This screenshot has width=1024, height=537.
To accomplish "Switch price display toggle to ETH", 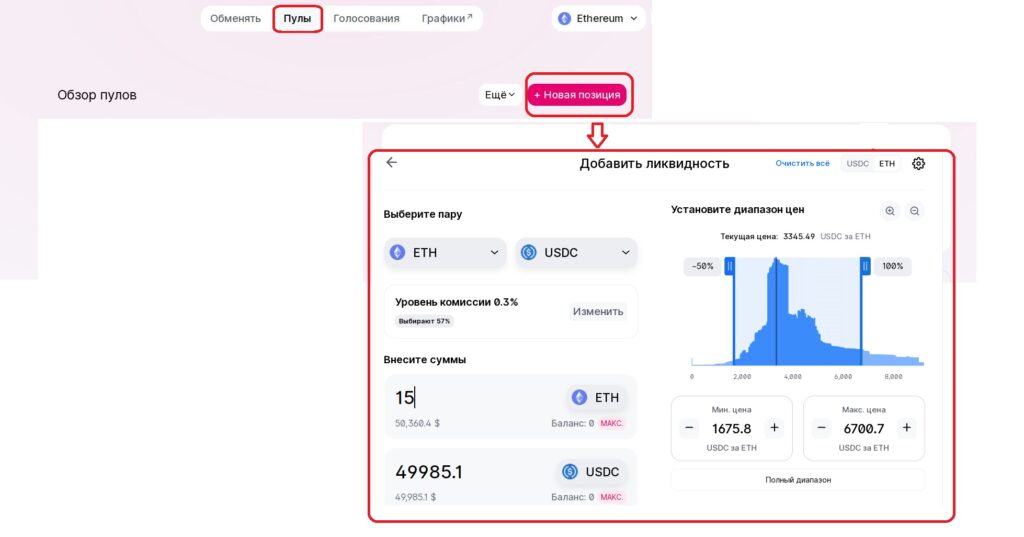I will [887, 163].
